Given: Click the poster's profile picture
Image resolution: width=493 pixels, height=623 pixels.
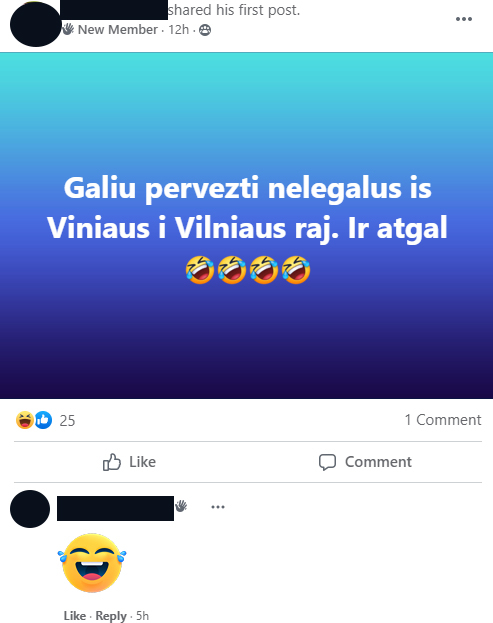Looking at the screenshot, I should point(35,24).
